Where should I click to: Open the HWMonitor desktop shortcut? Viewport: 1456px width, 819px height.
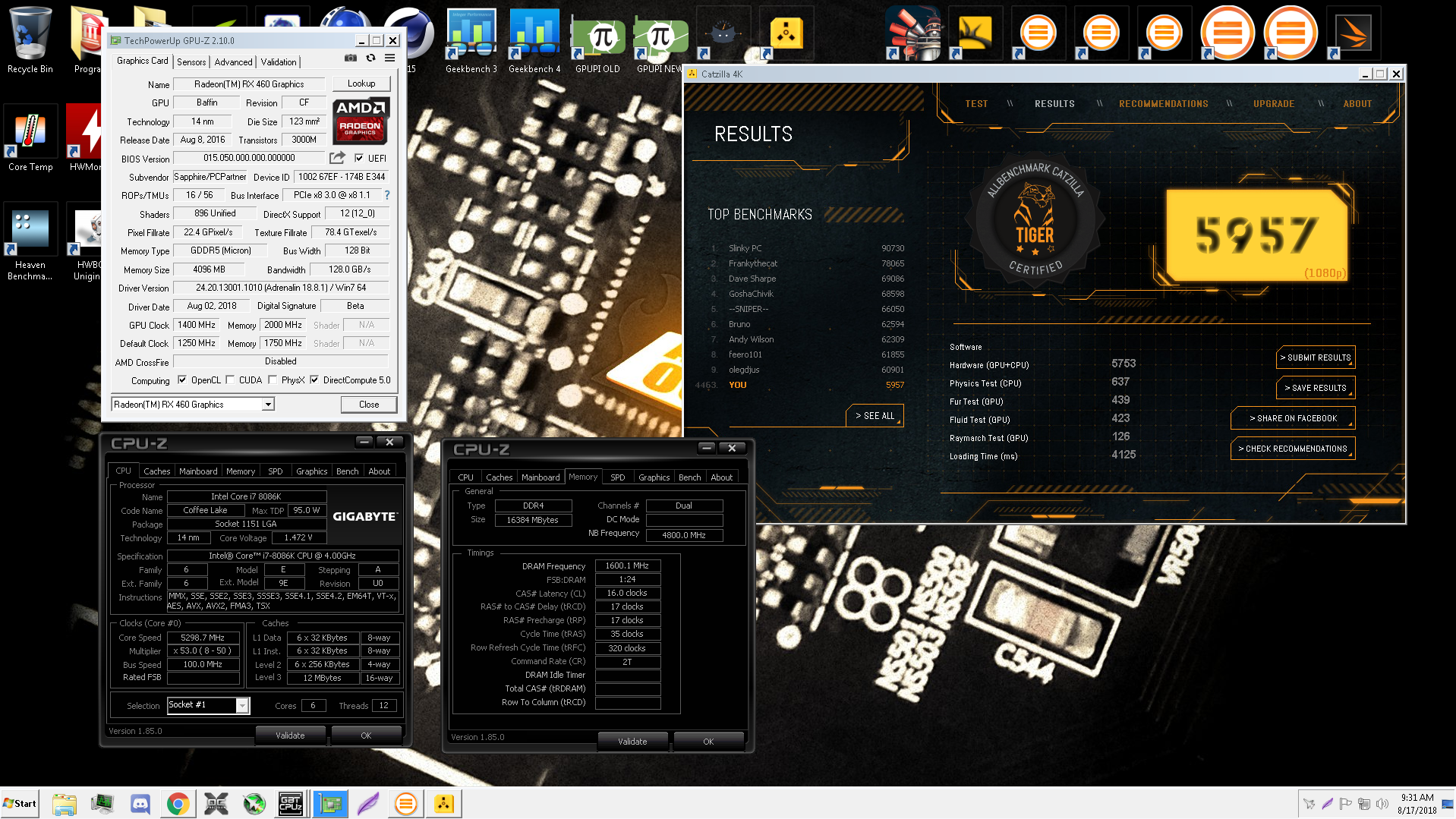pos(84,139)
